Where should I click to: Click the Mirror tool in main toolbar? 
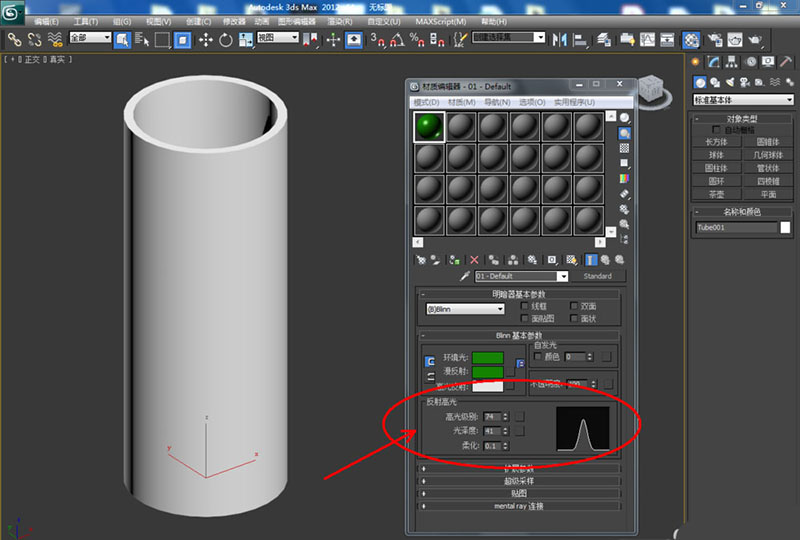pos(559,40)
